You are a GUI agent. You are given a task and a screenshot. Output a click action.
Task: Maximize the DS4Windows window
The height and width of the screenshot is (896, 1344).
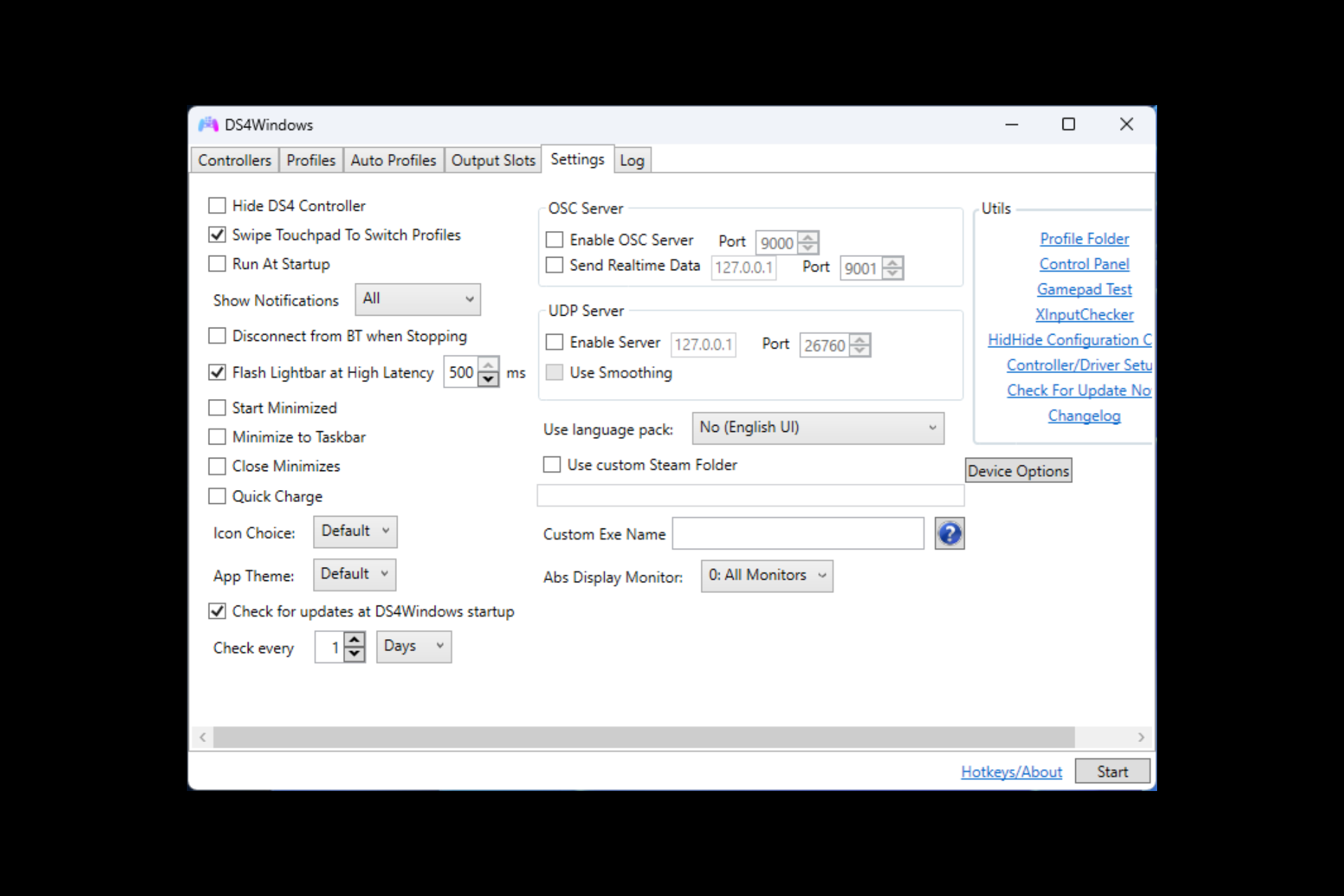pyautogui.click(x=1068, y=125)
